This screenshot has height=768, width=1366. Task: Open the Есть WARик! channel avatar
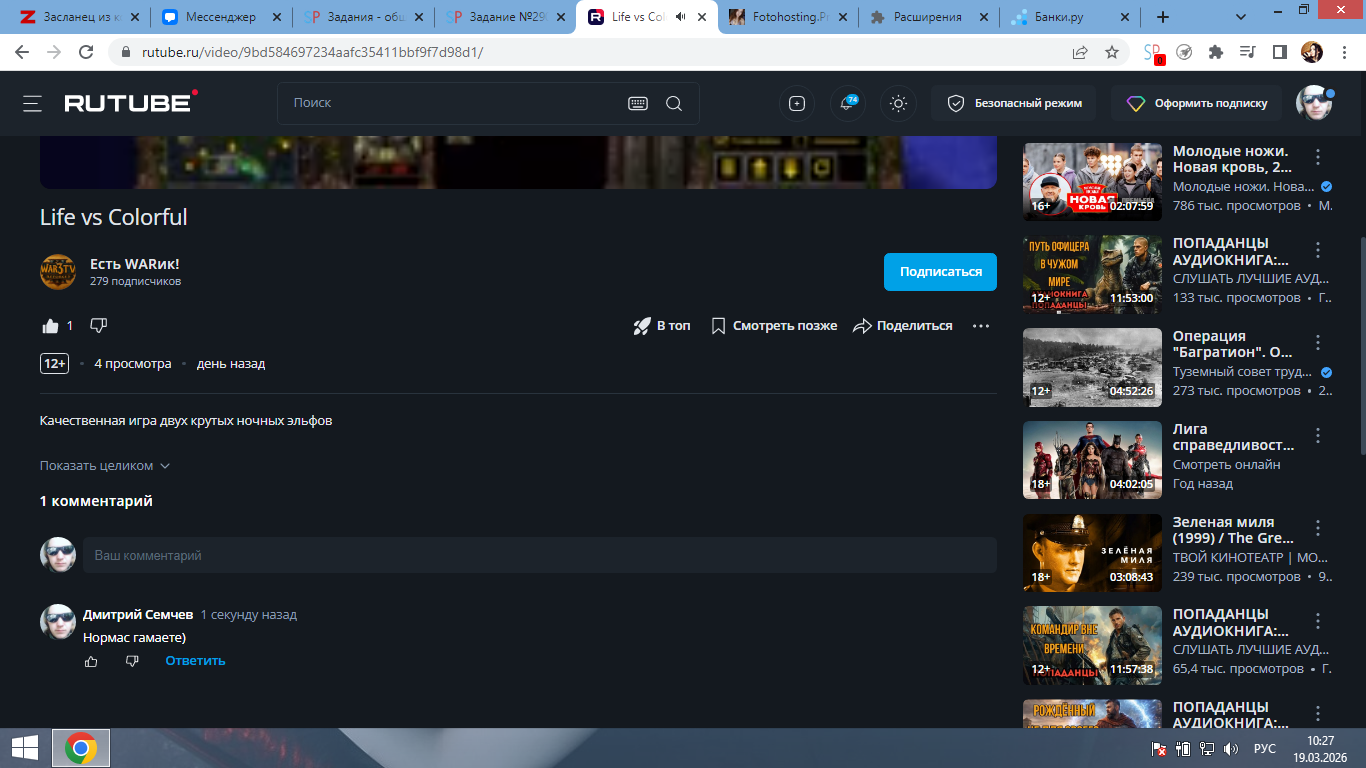58,272
